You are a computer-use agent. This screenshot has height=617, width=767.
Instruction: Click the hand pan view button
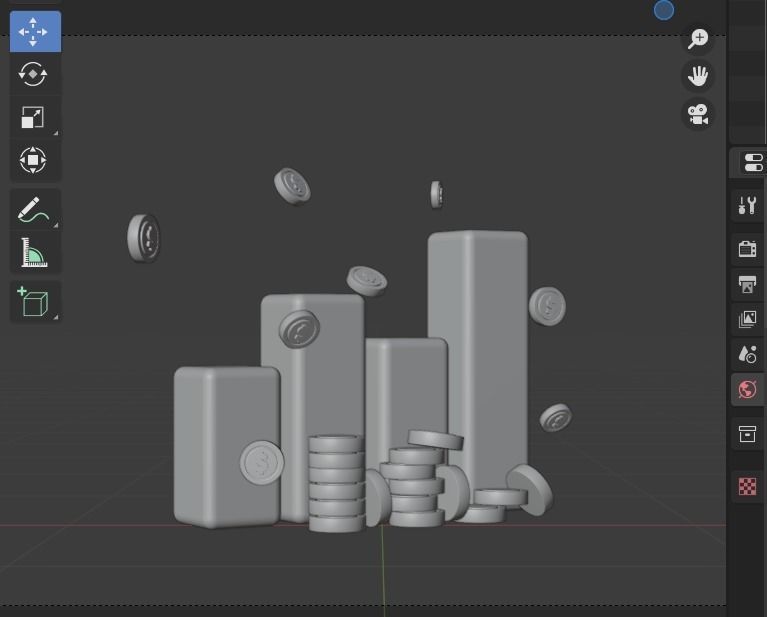click(698, 76)
